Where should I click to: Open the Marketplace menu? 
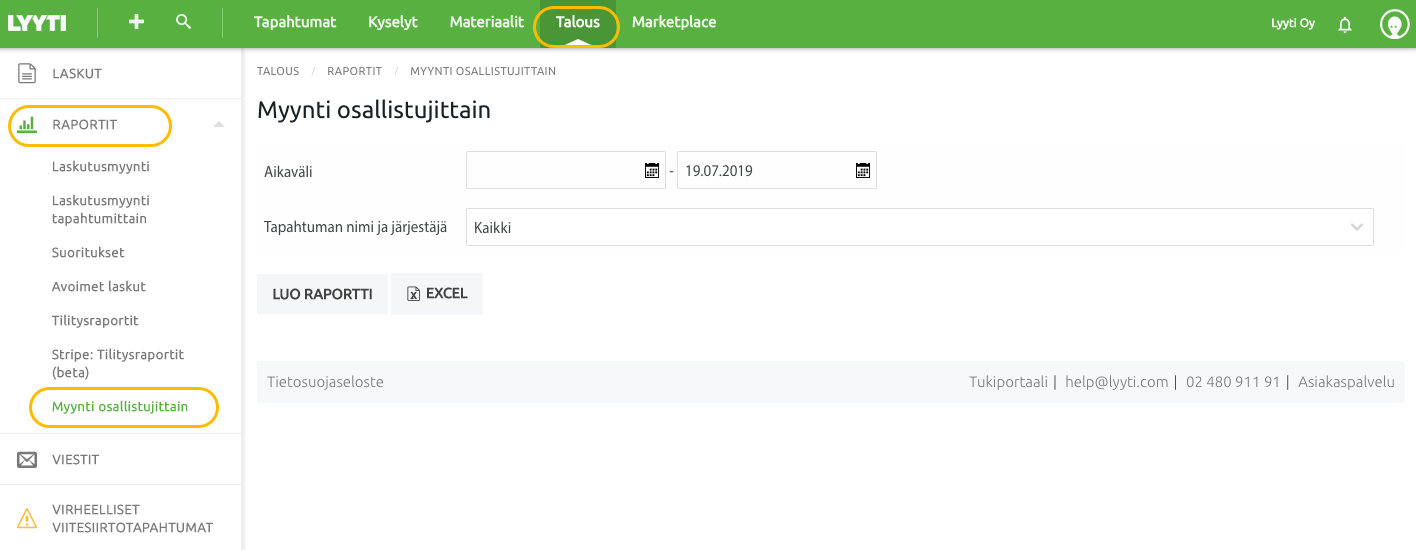pos(674,22)
